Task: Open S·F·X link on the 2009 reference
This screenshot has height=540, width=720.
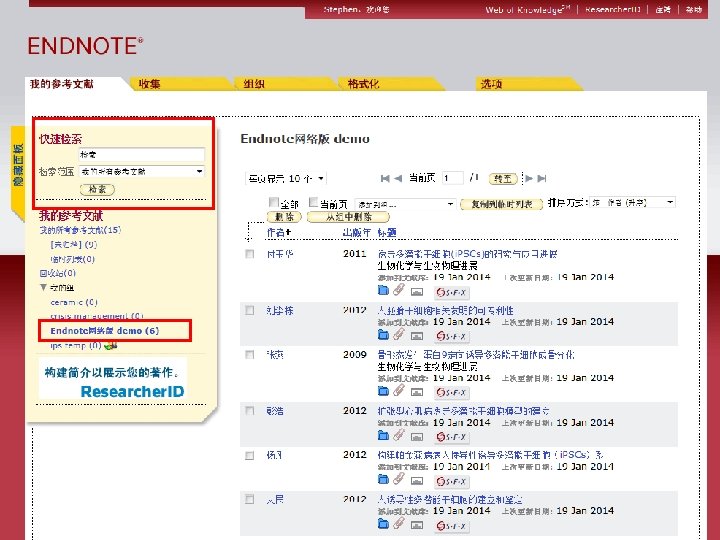Action: 452,393
